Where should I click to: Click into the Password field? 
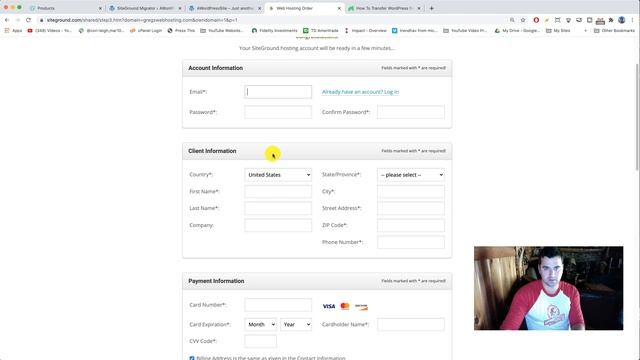click(x=278, y=112)
